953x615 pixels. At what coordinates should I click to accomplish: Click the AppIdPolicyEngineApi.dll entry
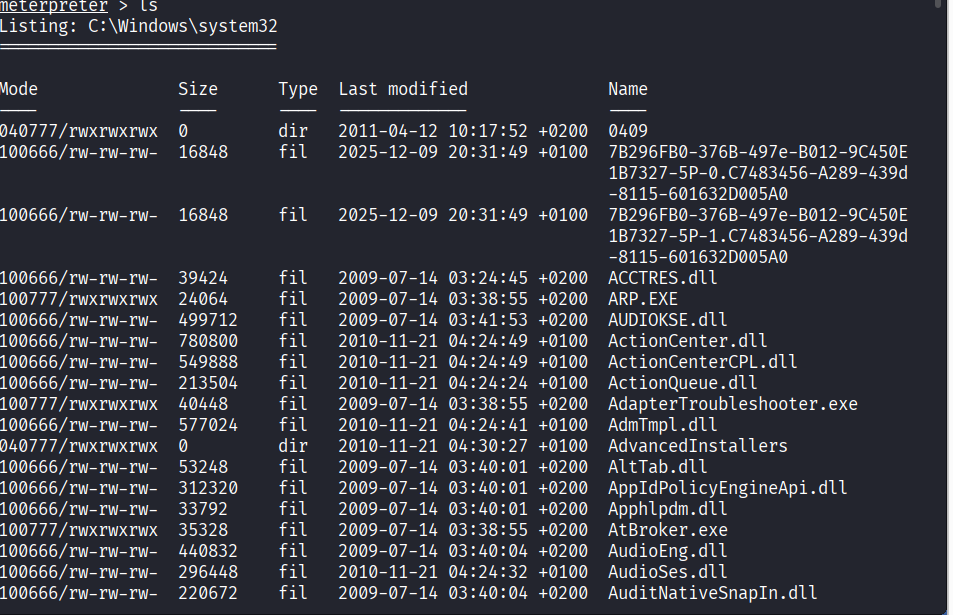coord(727,488)
